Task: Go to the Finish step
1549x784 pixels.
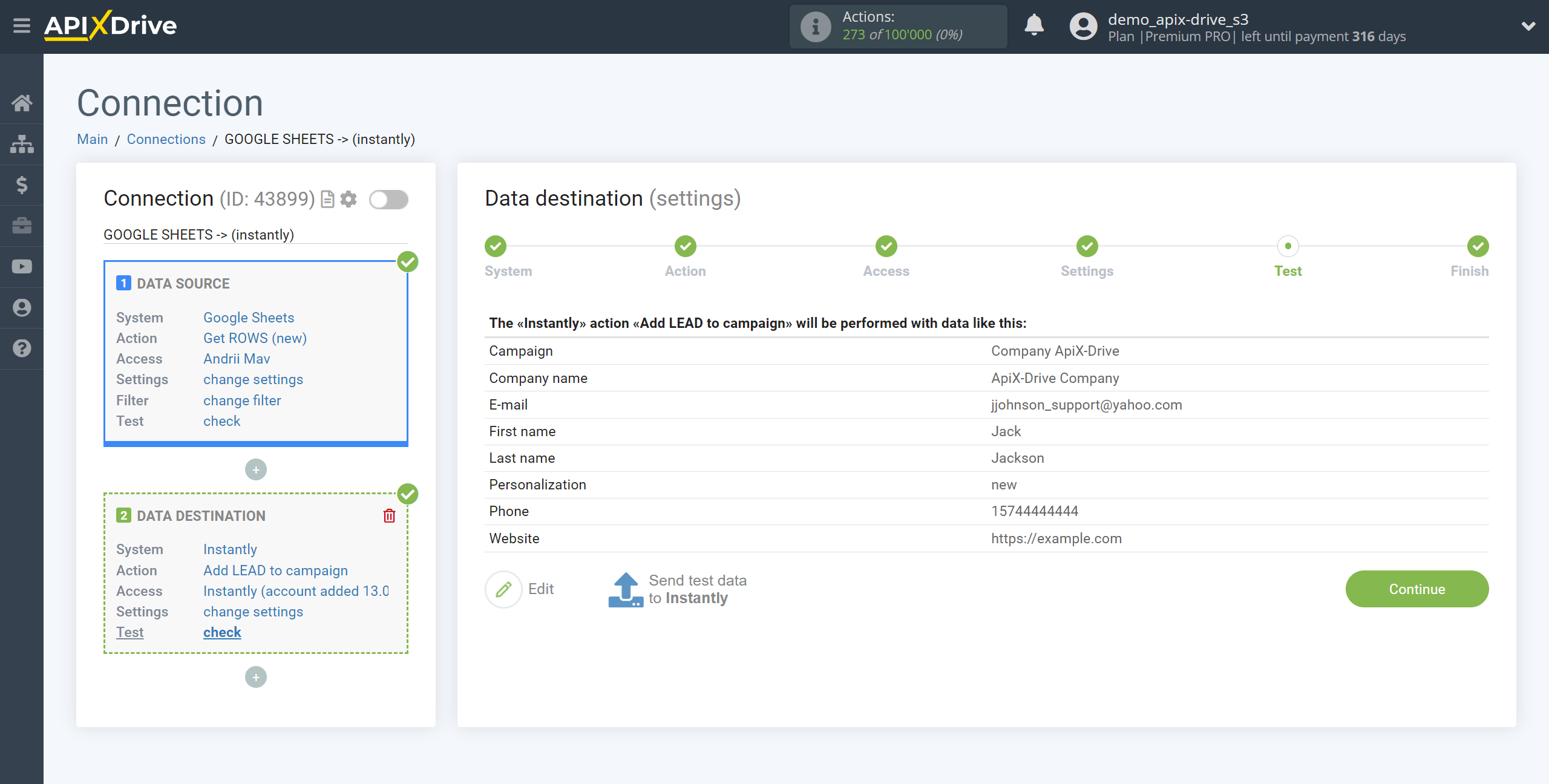Action: point(1478,246)
